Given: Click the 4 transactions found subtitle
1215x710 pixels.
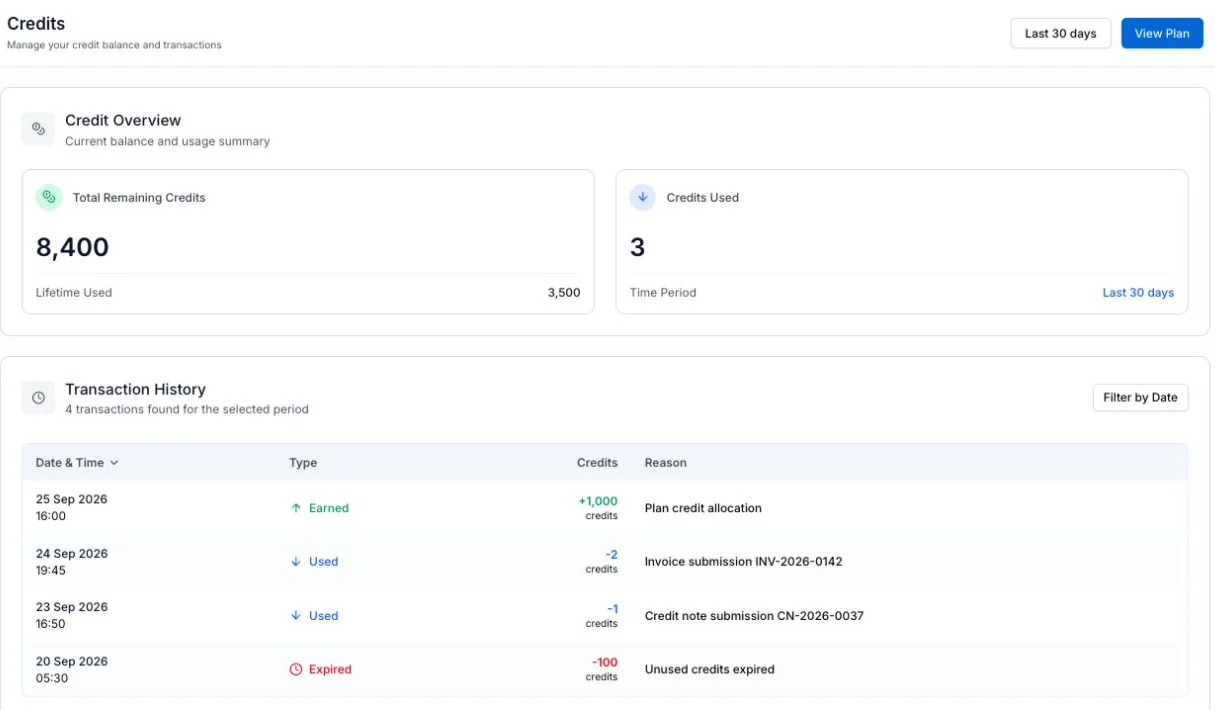Looking at the screenshot, I should pyautogui.click(x=187, y=409).
